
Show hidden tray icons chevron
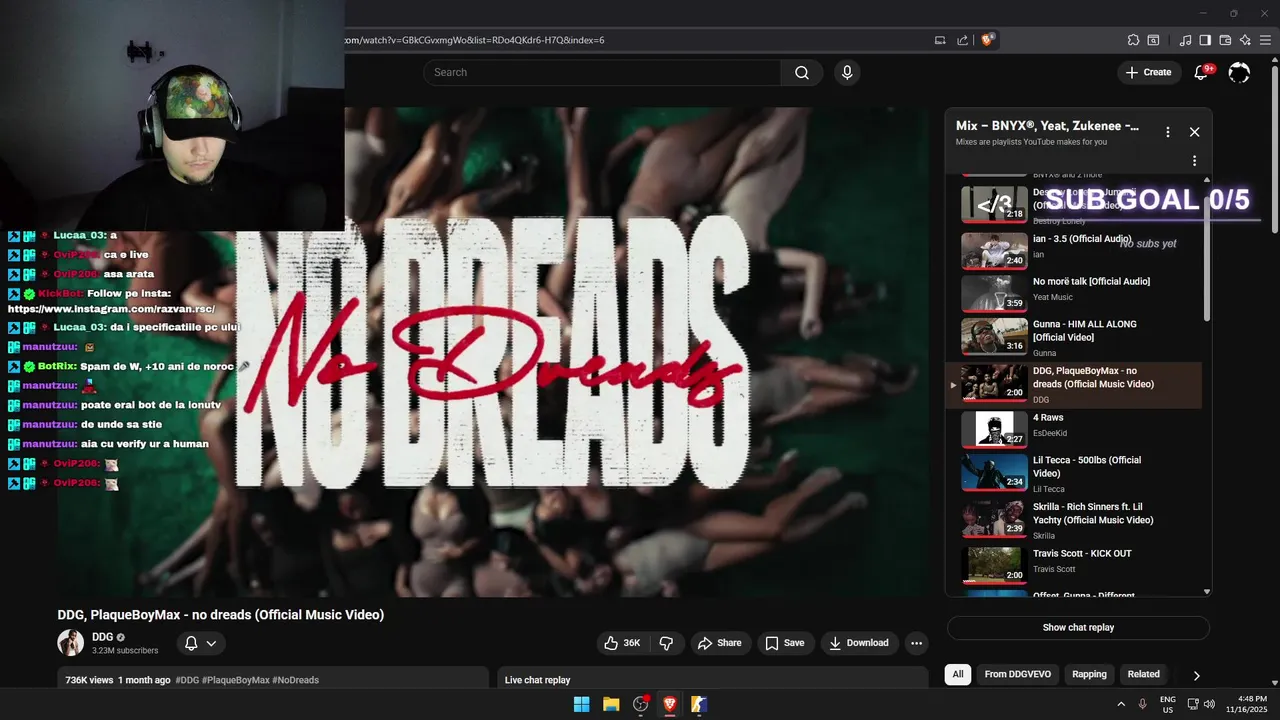1120,704
